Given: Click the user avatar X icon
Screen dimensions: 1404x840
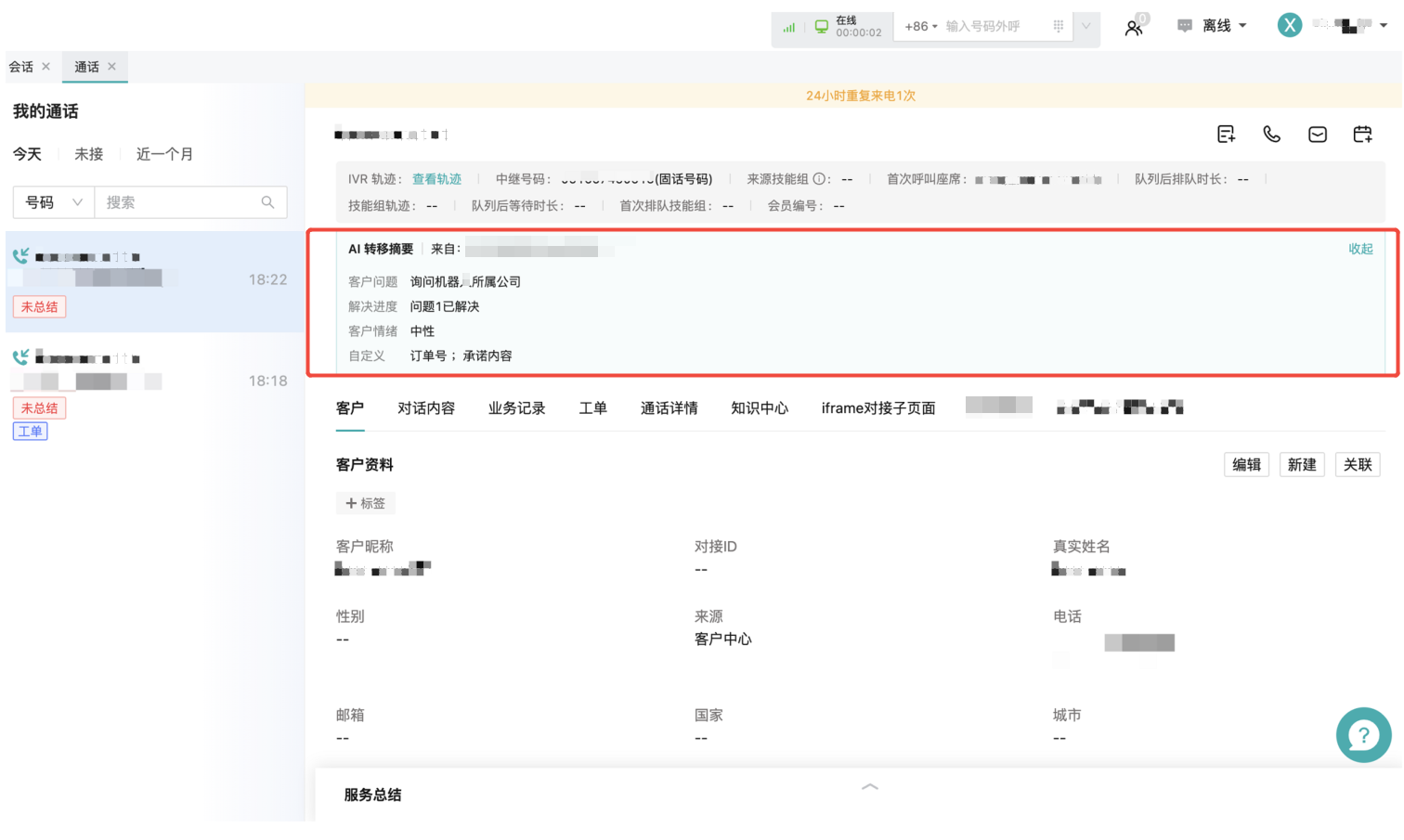Looking at the screenshot, I should (x=1289, y=26).
